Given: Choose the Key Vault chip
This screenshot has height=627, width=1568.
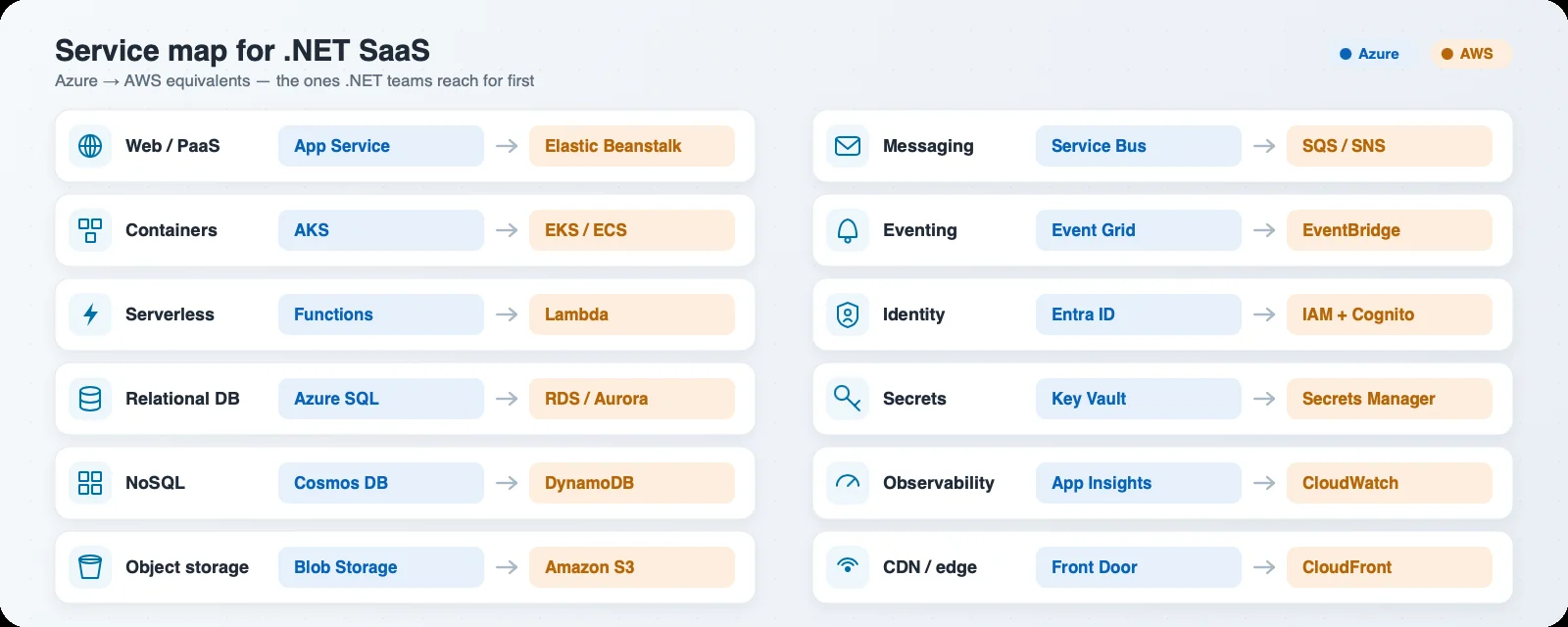Looking at the screenshot, I should click(x=1139, y=399).
